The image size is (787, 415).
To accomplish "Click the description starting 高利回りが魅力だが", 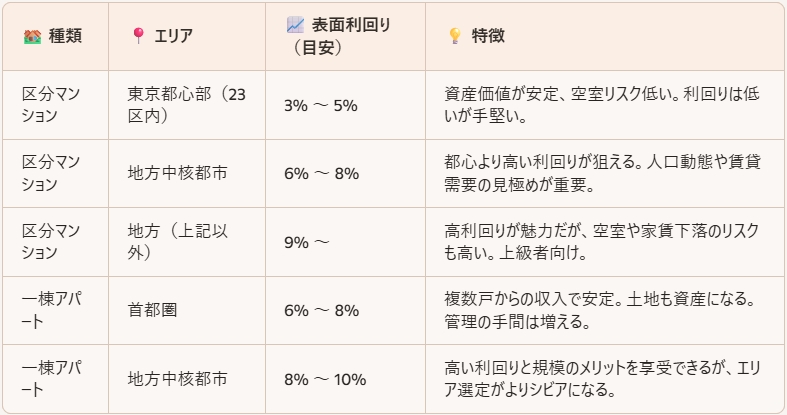I will click(602, 241).
